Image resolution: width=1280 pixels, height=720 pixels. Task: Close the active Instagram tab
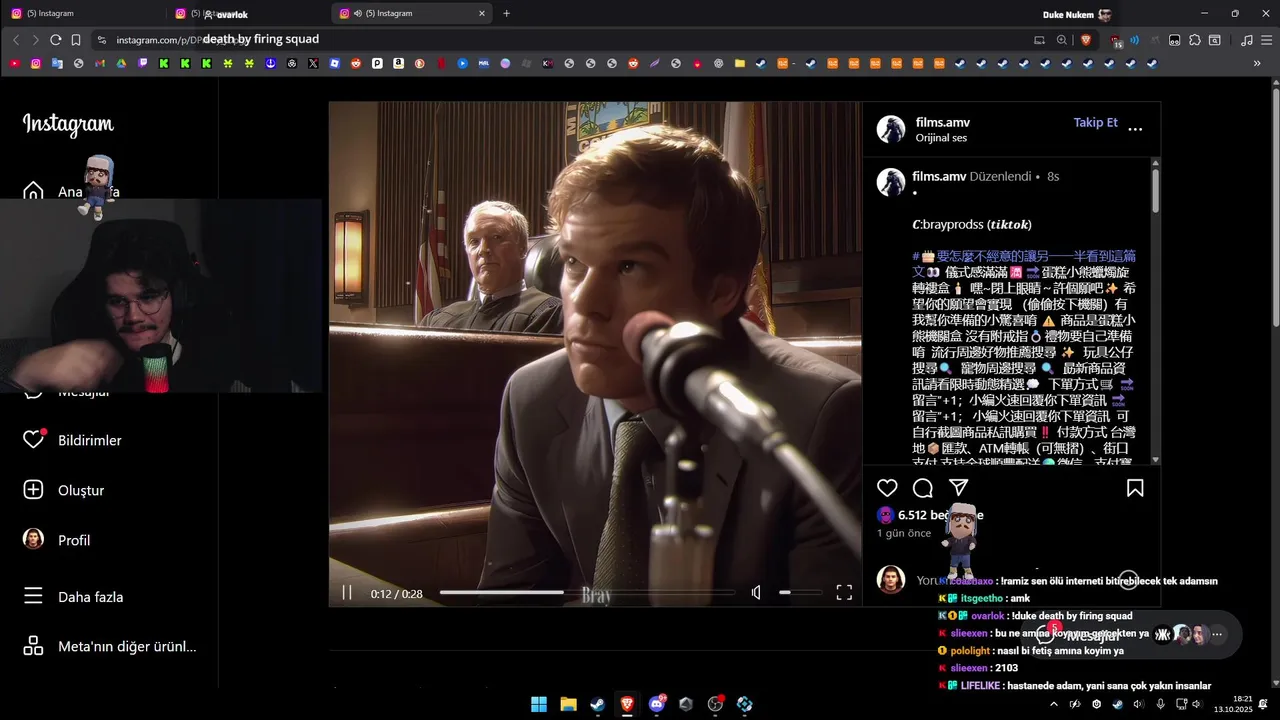point(482,14)
